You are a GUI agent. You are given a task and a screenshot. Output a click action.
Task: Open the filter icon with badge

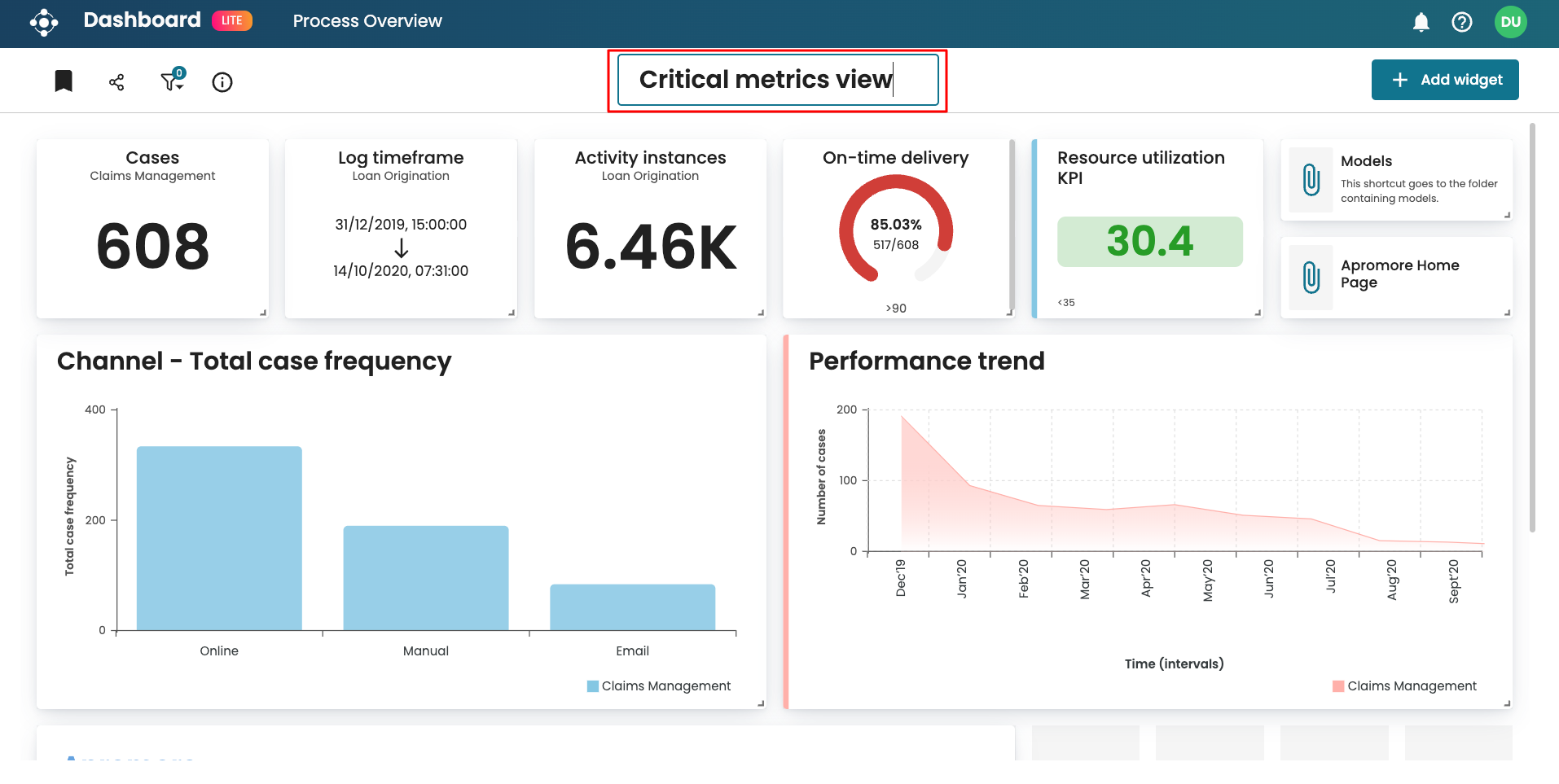tap(171, 81)
